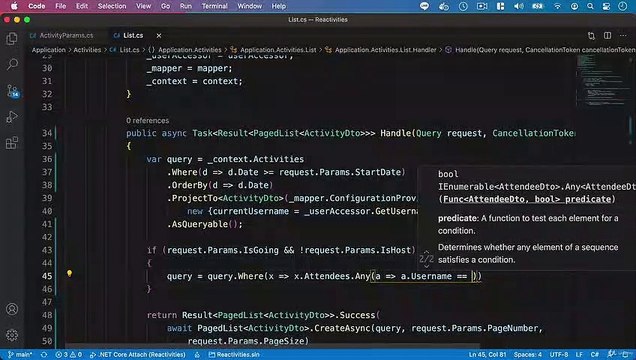The height and width of the screenshot is (360, 636).
Task: Click Reactivities.sln in status bar
Action: coord(234,355)
